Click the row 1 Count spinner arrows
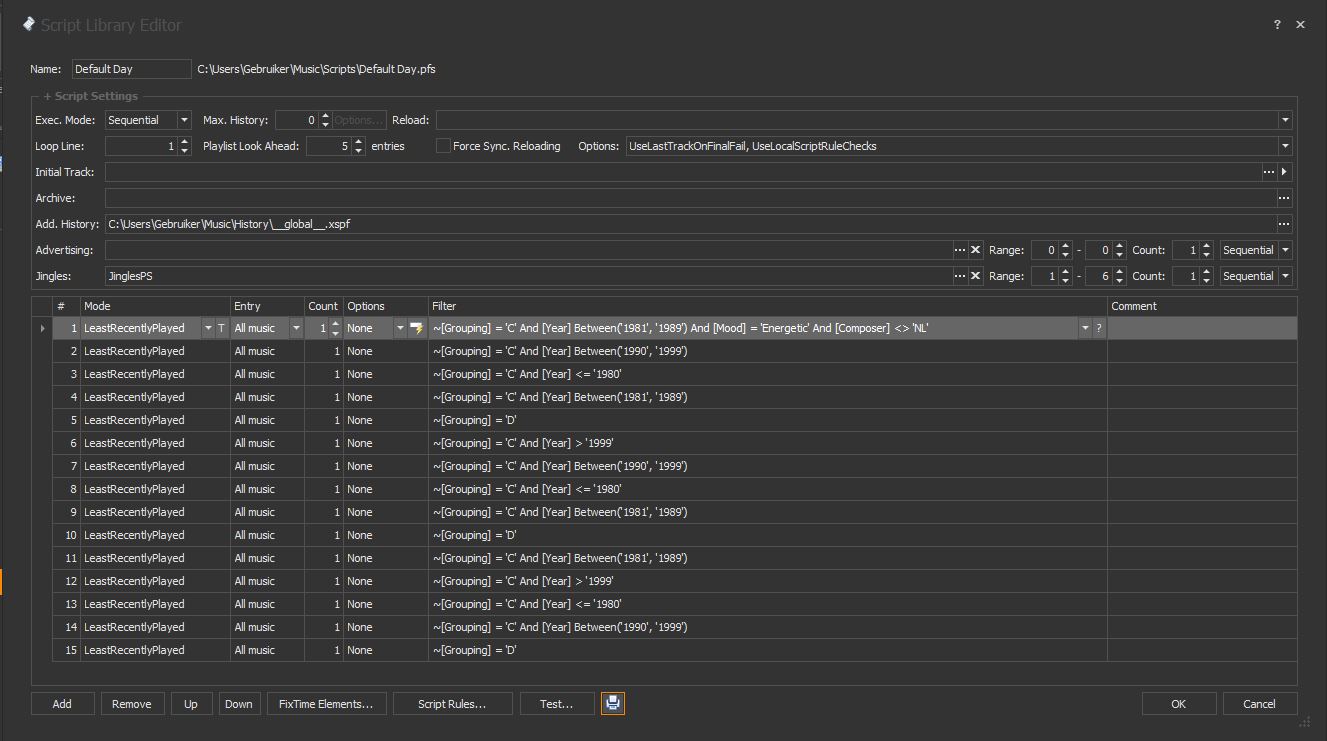Screen dimensions: 1327x741 pos(335,328)
